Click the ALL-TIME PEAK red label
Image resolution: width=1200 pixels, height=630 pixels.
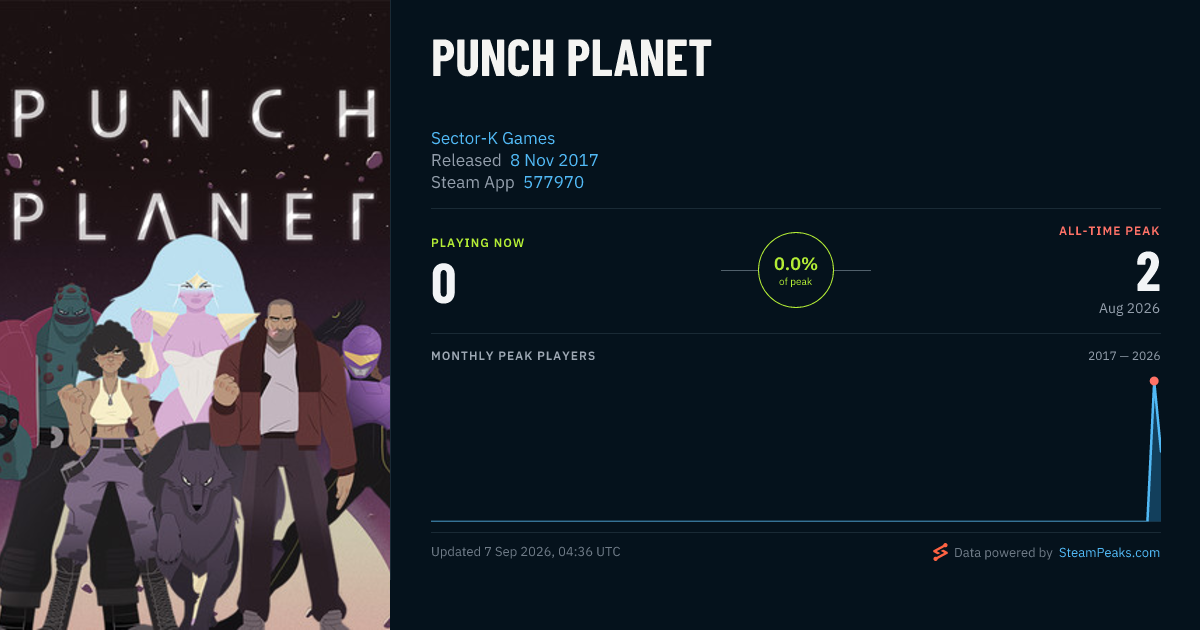click(x=1109, y=231)
